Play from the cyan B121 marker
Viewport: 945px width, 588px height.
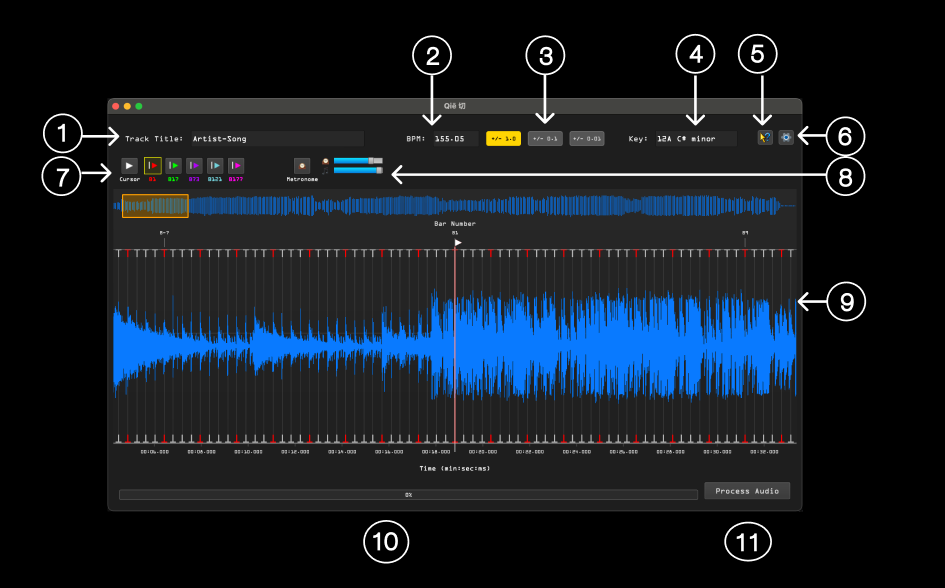215,165
